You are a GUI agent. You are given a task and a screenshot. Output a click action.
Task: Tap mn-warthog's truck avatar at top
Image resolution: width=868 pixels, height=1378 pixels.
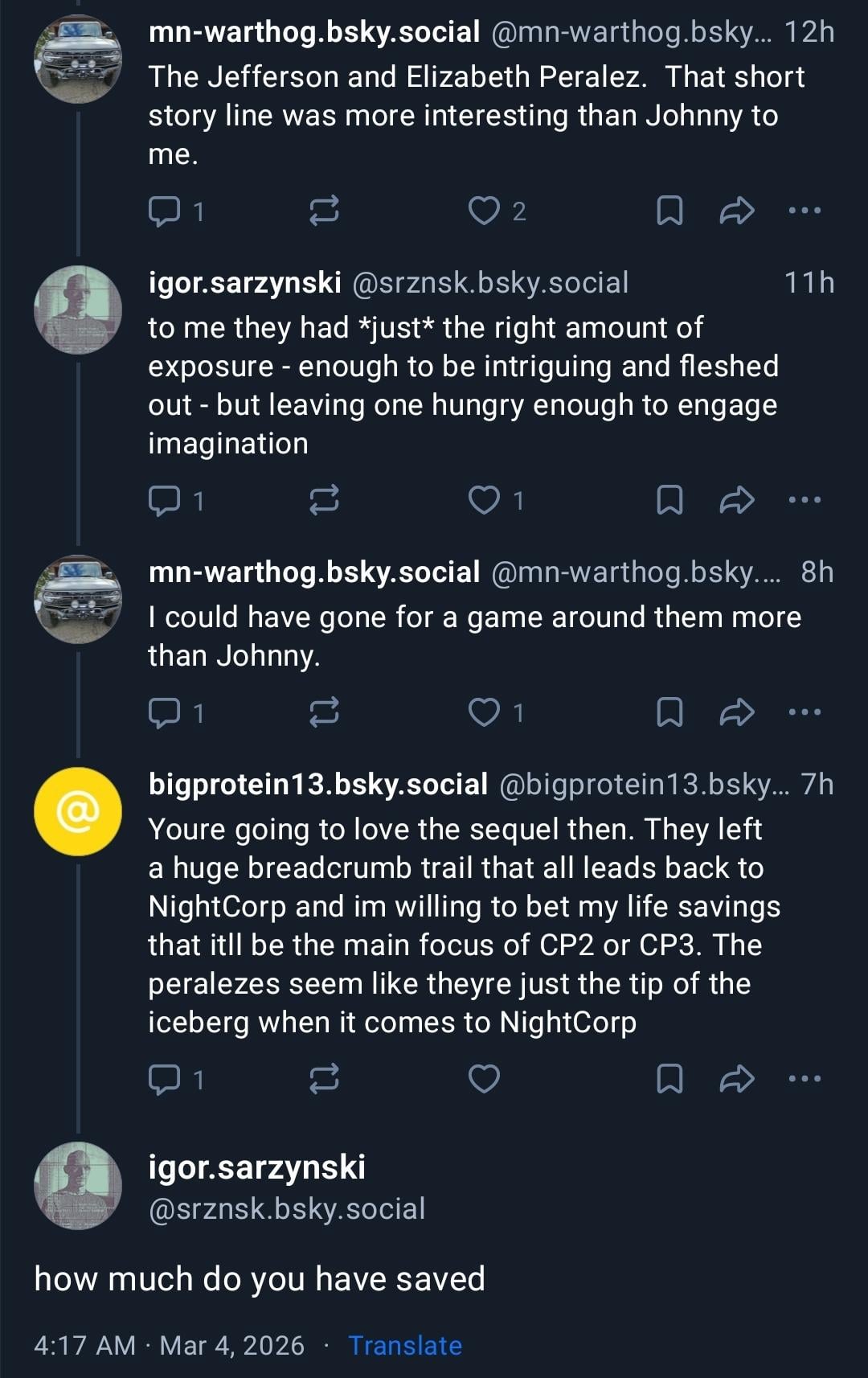pyautogui.click(x=78, y=59)
